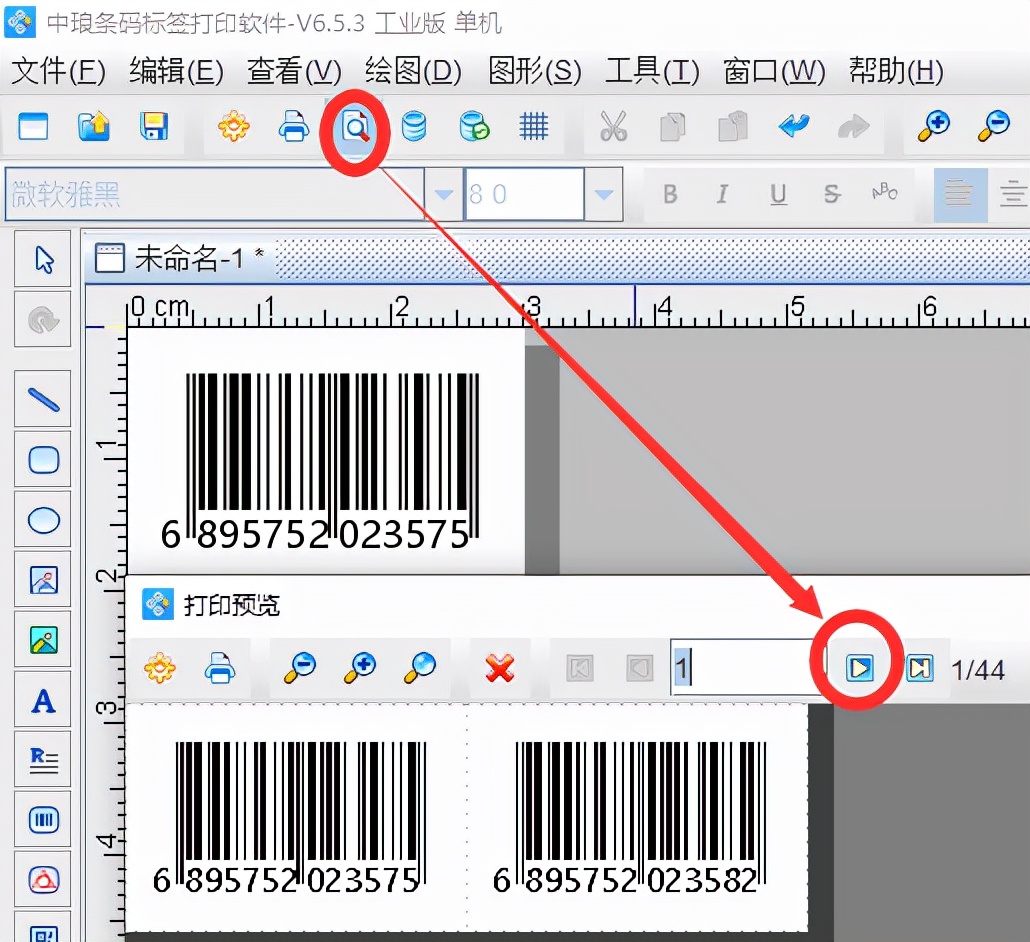Select the text A tool

pyautogui.click(x=43, y=700)
